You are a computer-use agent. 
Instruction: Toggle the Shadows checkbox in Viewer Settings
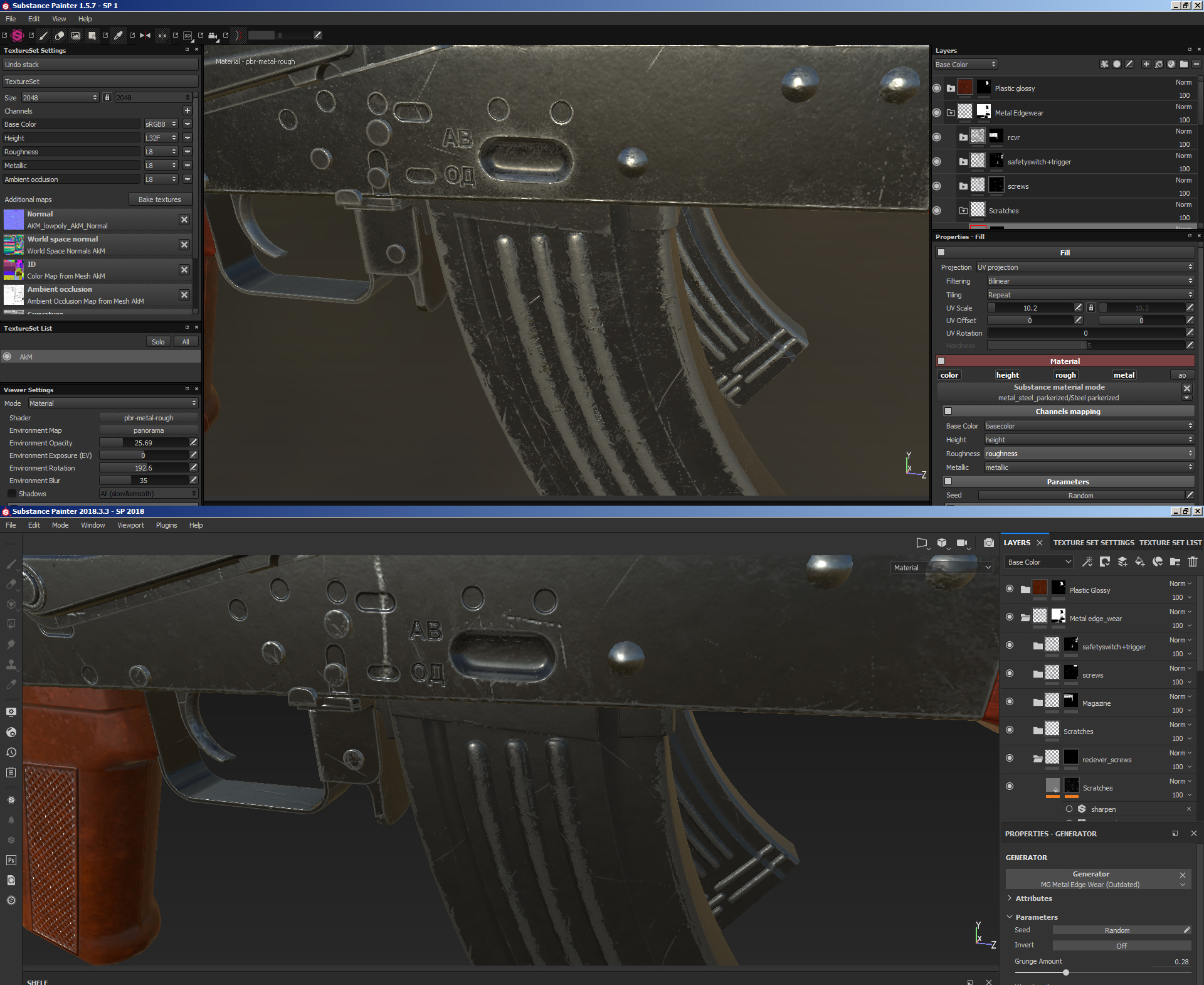click(12, 494)
